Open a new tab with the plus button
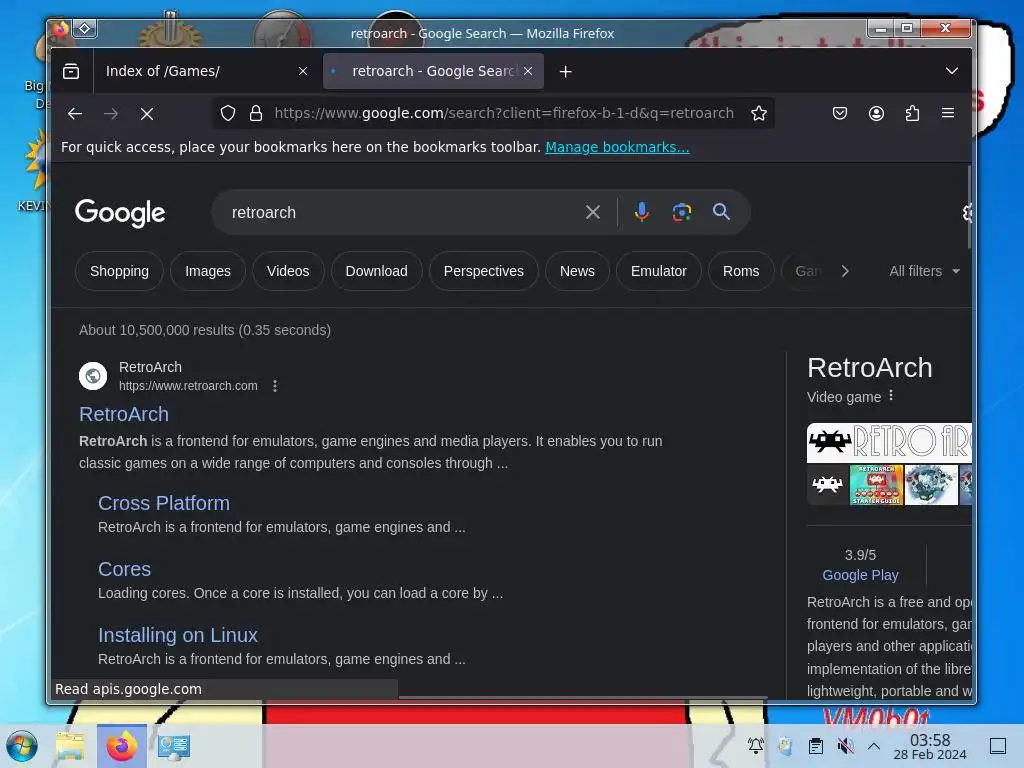 (566, 71)
